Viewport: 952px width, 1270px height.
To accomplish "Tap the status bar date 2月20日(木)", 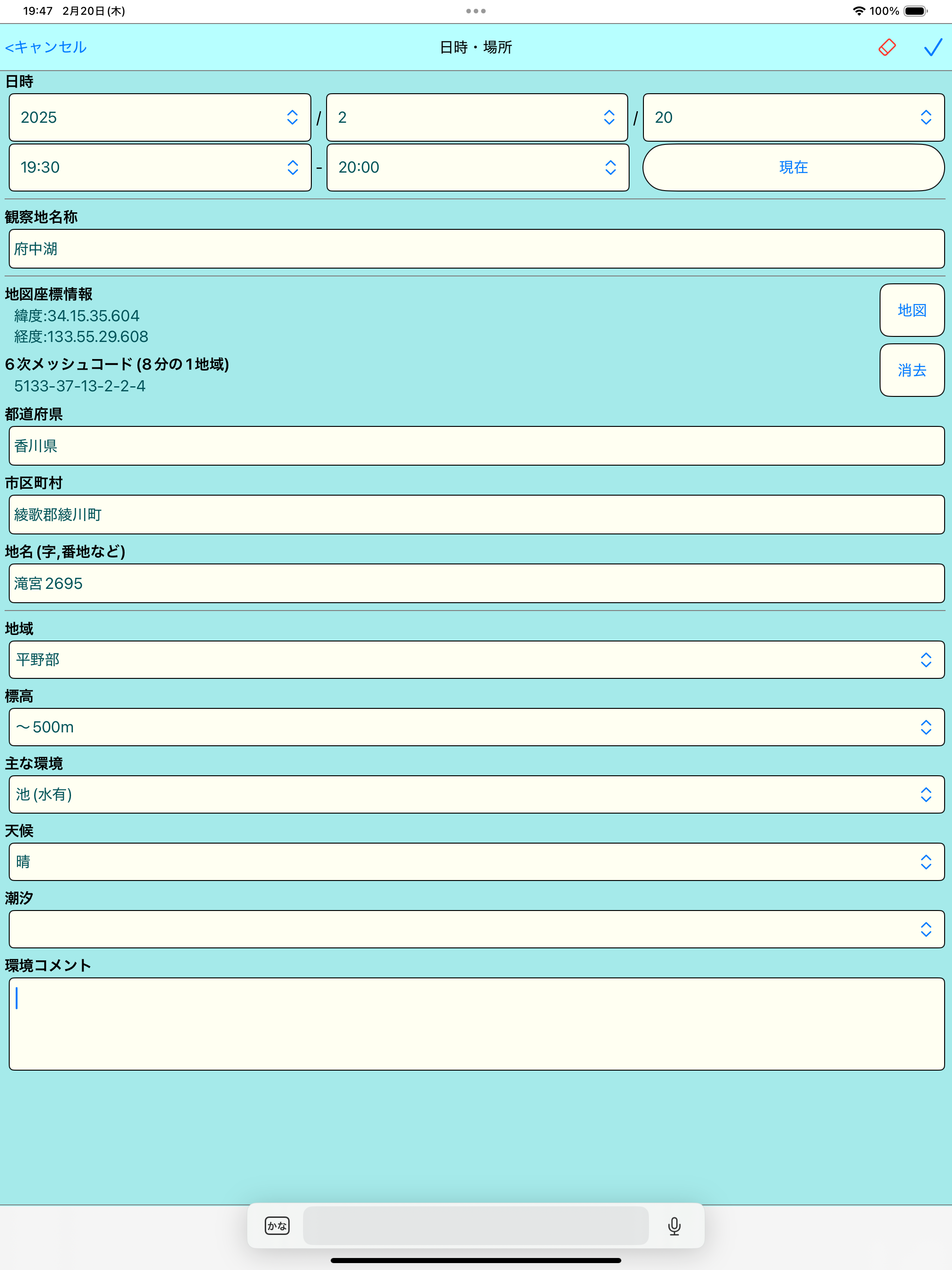I will coord(94,11).
